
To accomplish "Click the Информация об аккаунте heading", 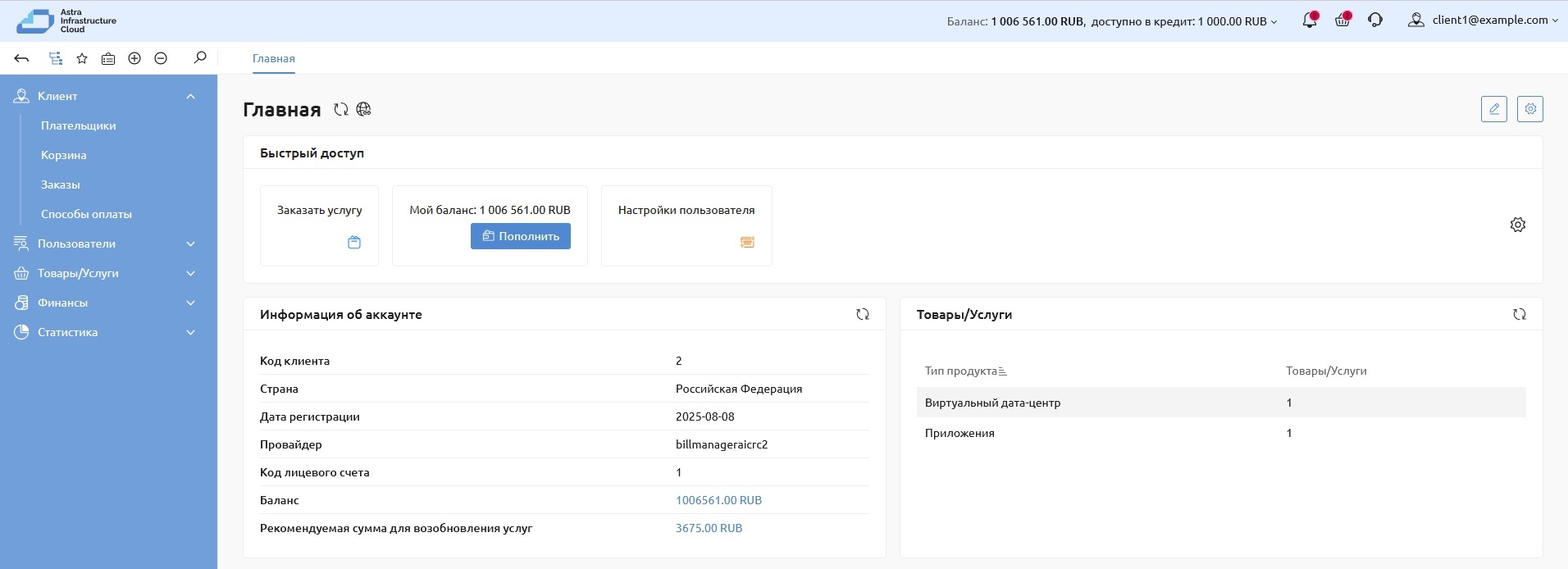I will click(341, 314).
